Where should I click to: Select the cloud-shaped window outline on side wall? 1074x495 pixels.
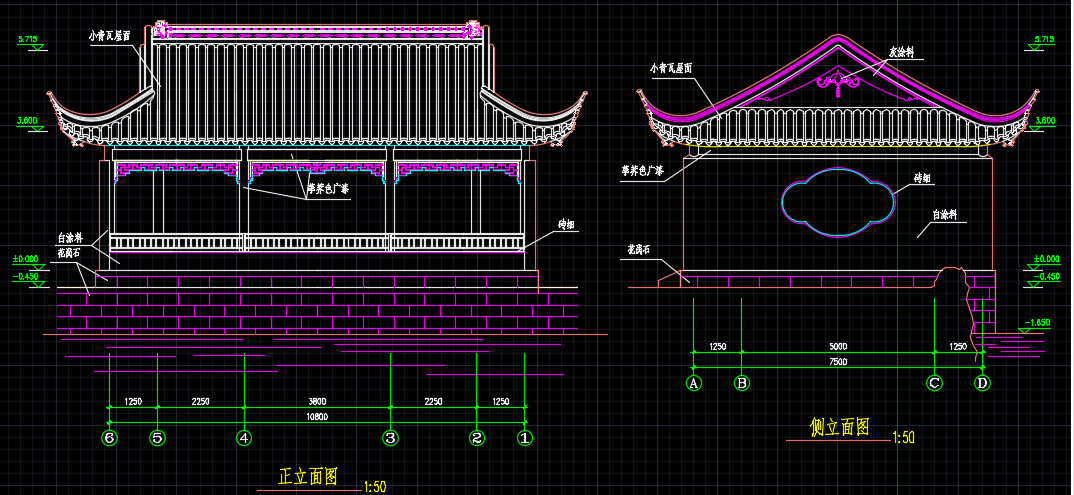838,202
